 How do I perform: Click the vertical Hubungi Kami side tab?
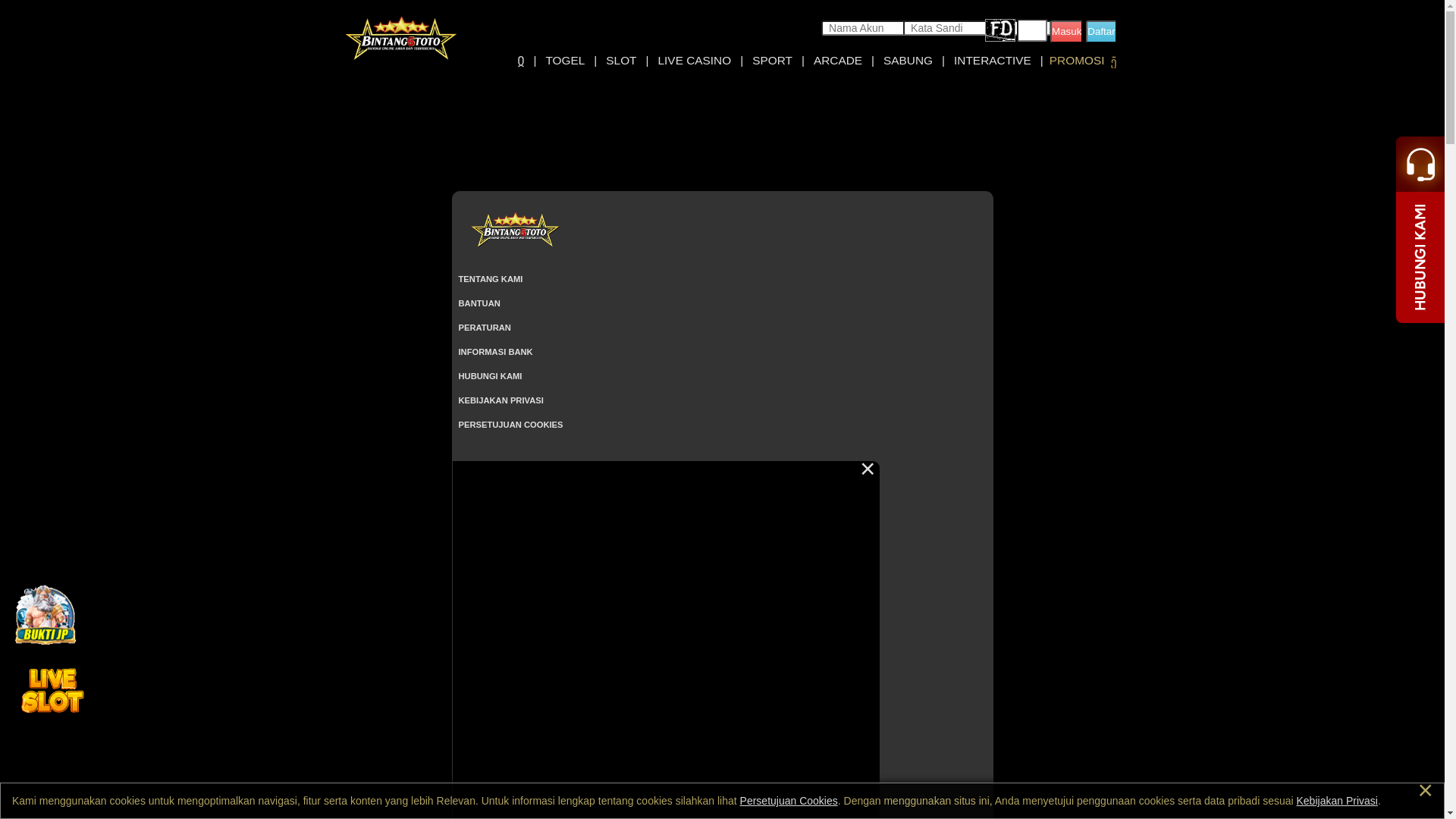[x=1420, y=257]
